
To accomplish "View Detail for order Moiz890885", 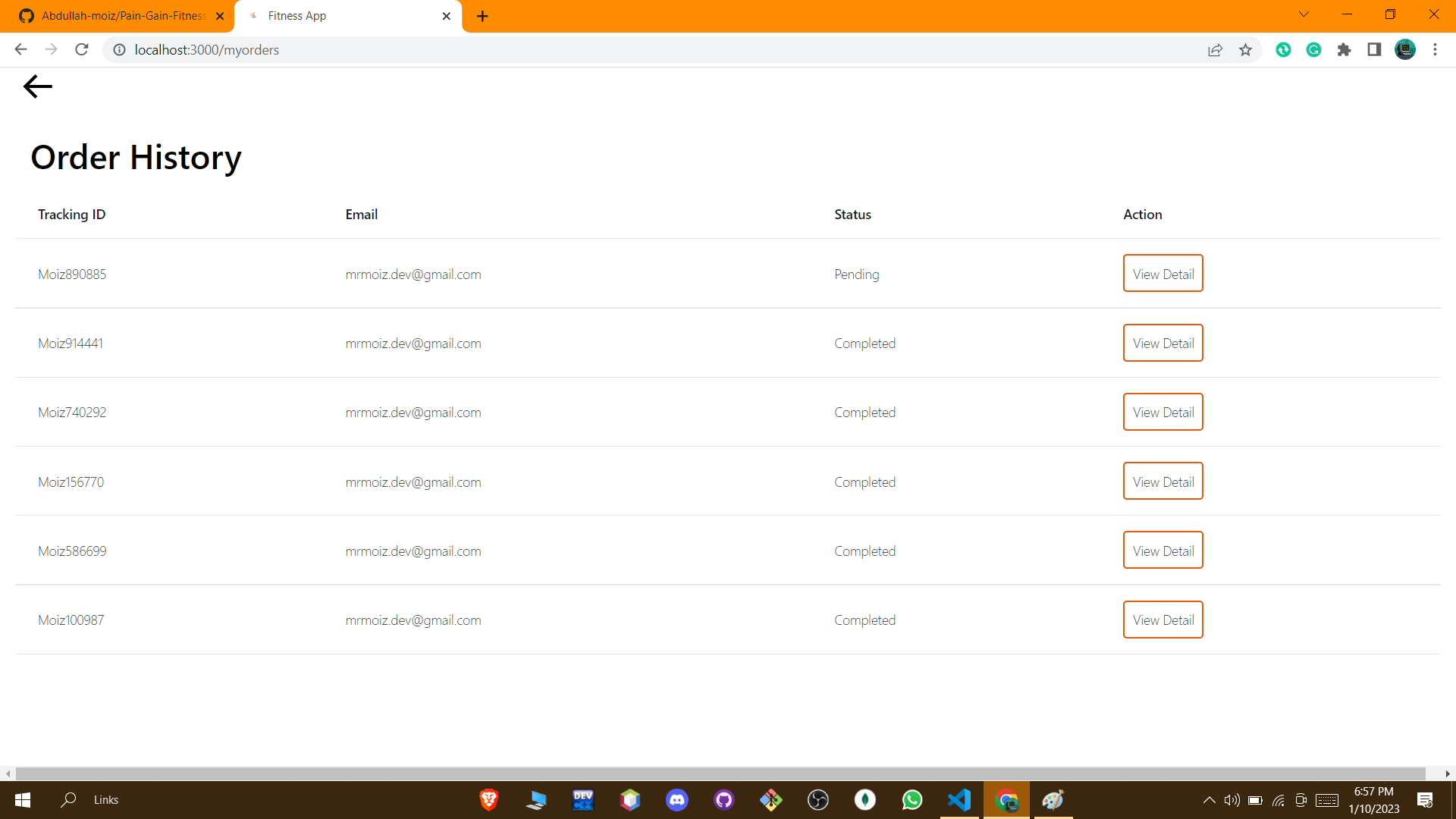I will pyautogui.click(x=1163, y=274).
